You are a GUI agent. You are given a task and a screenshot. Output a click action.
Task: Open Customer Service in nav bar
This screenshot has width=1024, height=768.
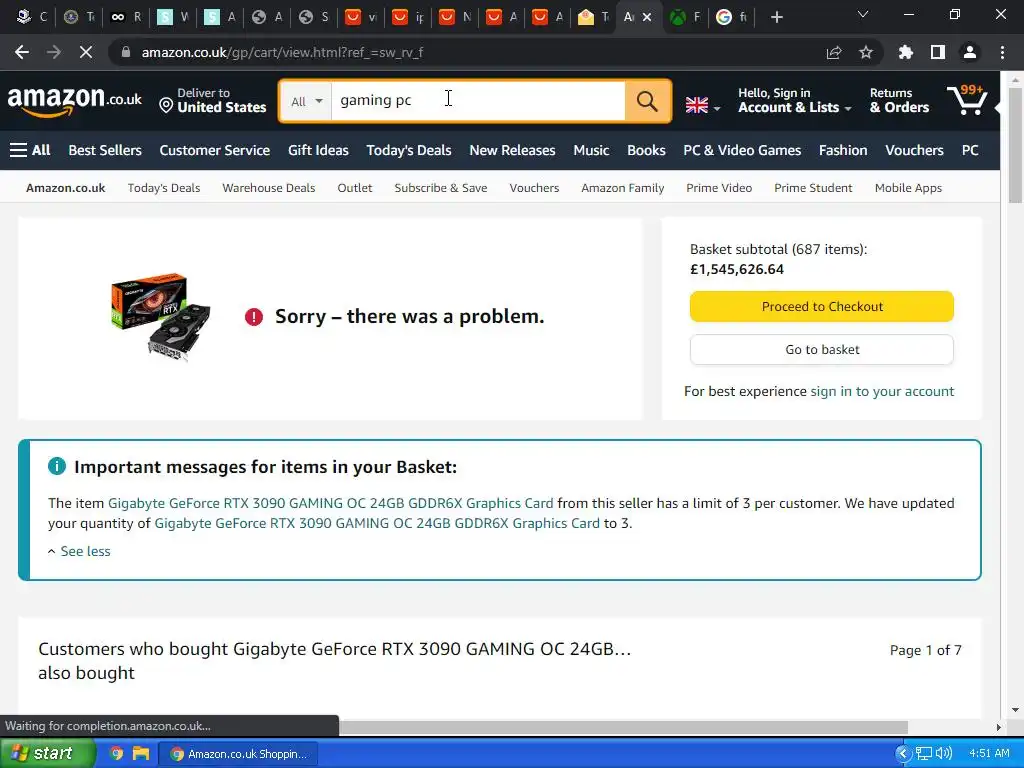215,150
